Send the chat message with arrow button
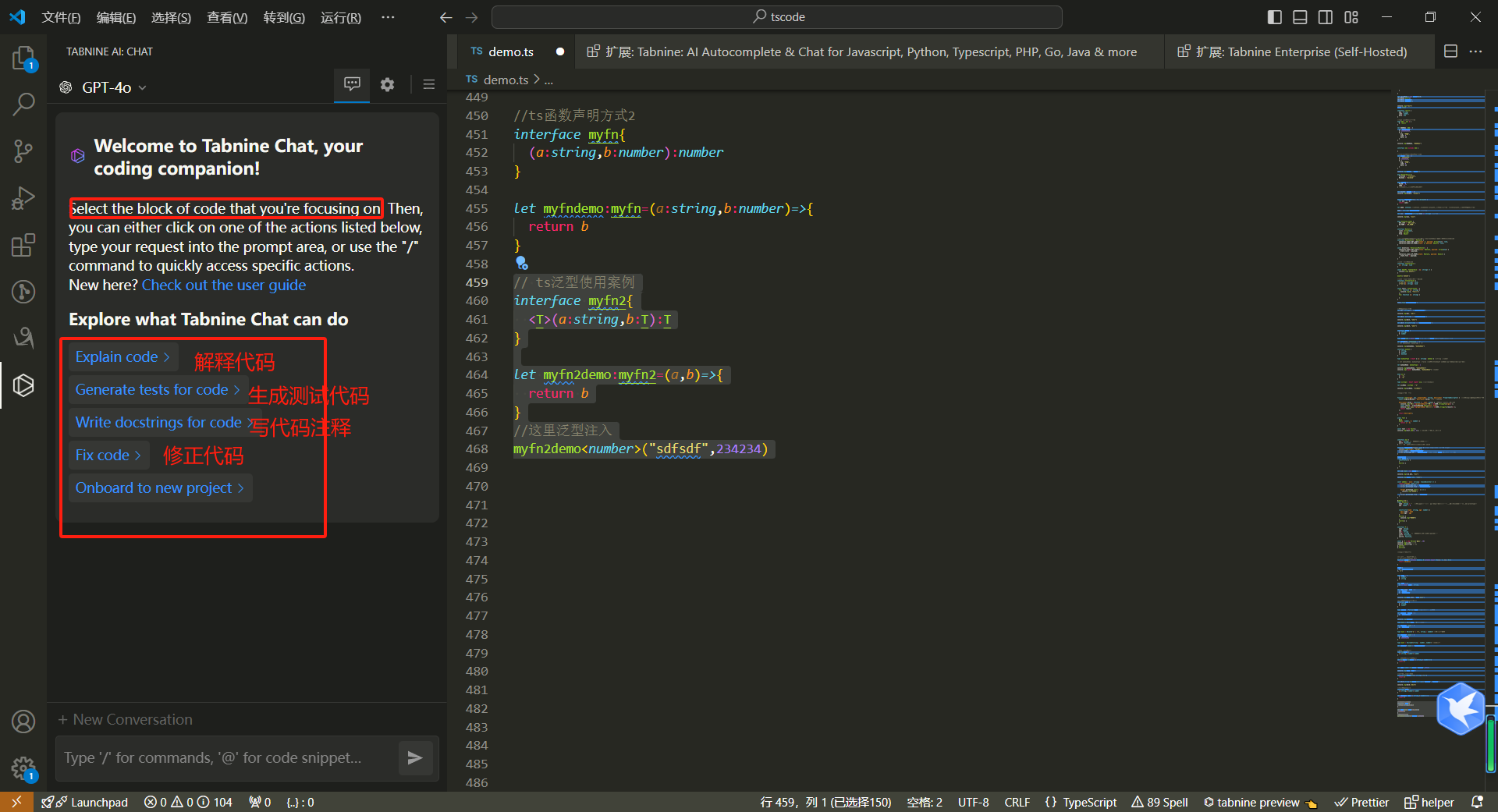 coord(415,757)
